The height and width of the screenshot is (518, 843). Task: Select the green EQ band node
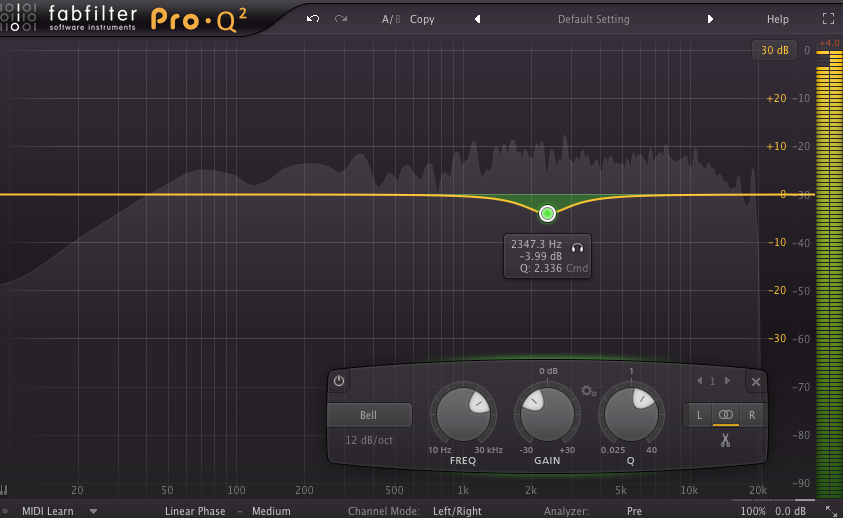click(547, 214)
